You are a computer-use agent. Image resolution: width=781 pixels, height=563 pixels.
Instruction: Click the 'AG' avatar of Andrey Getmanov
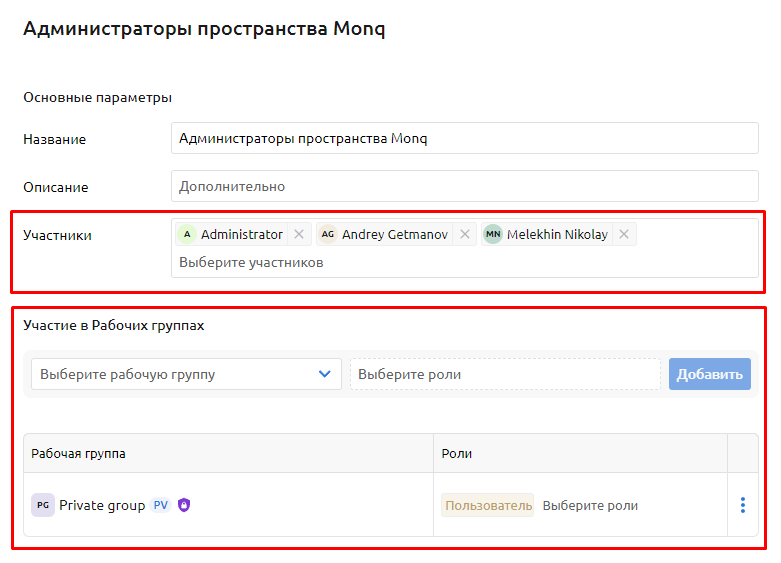(x=328, y=234)
